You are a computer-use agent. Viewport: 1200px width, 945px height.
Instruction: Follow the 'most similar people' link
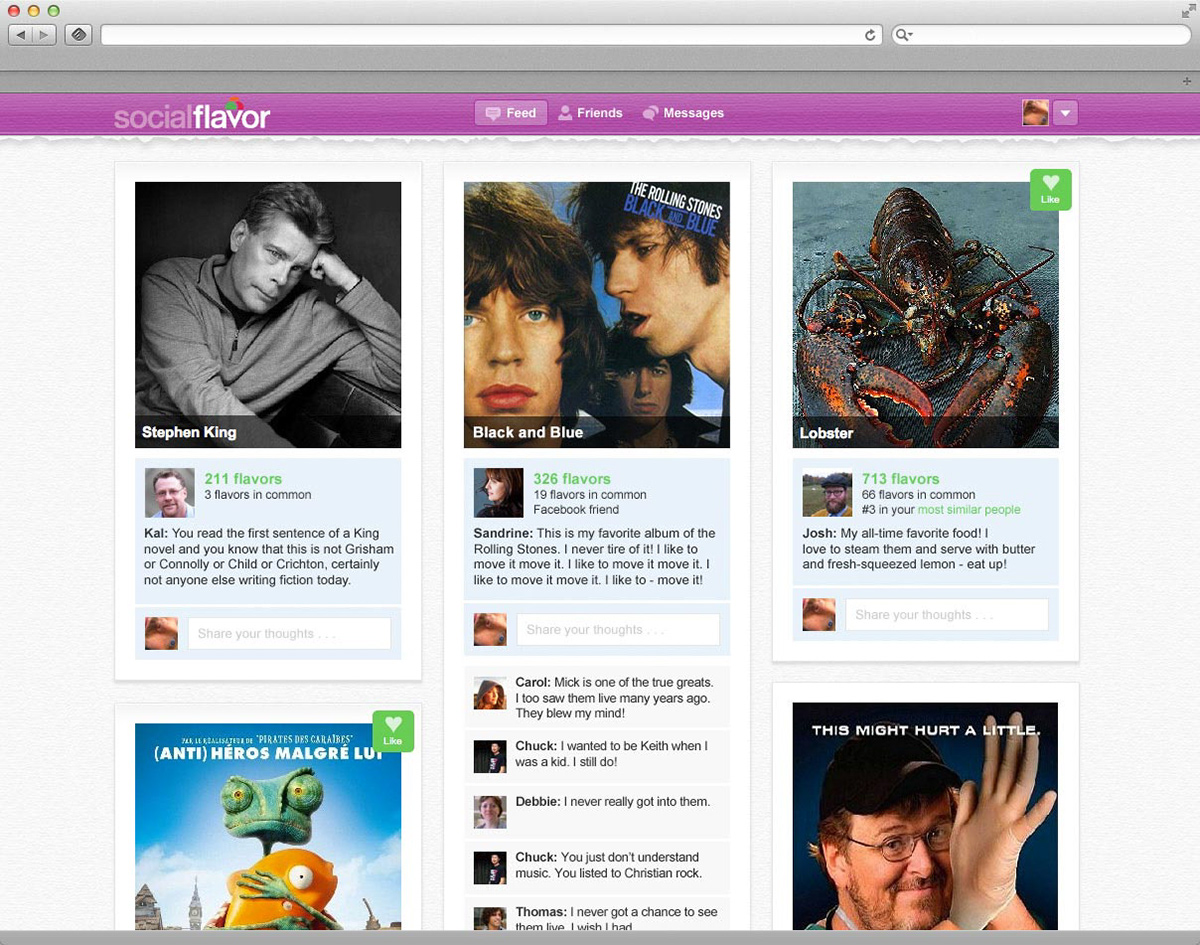tap(969, 510)
